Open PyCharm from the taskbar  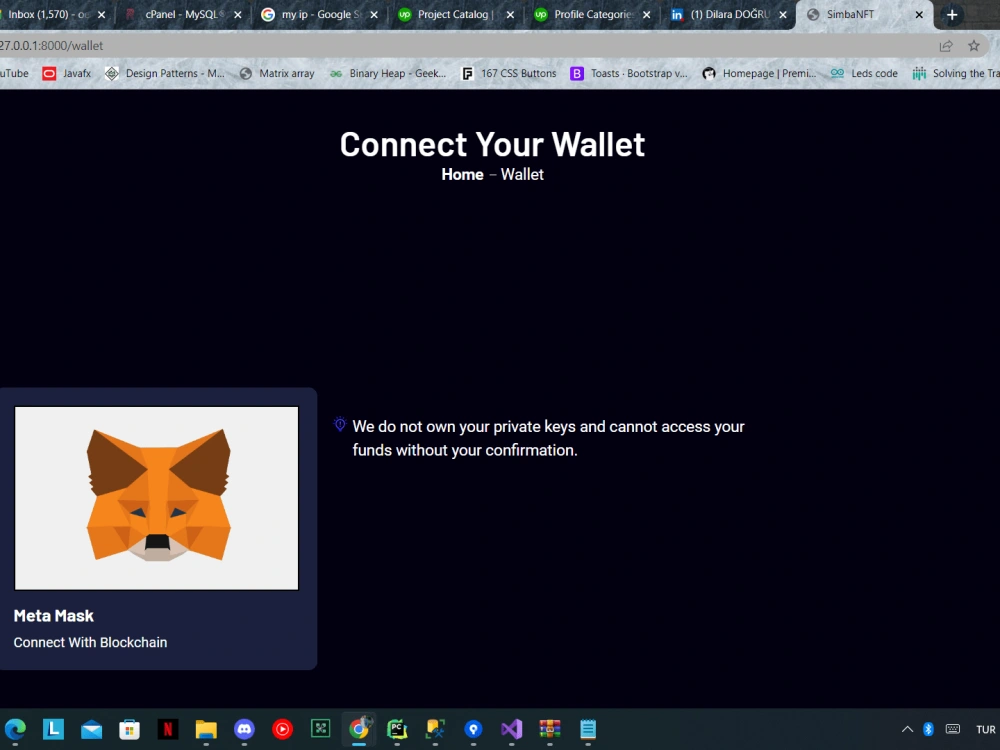pos(397,729)
